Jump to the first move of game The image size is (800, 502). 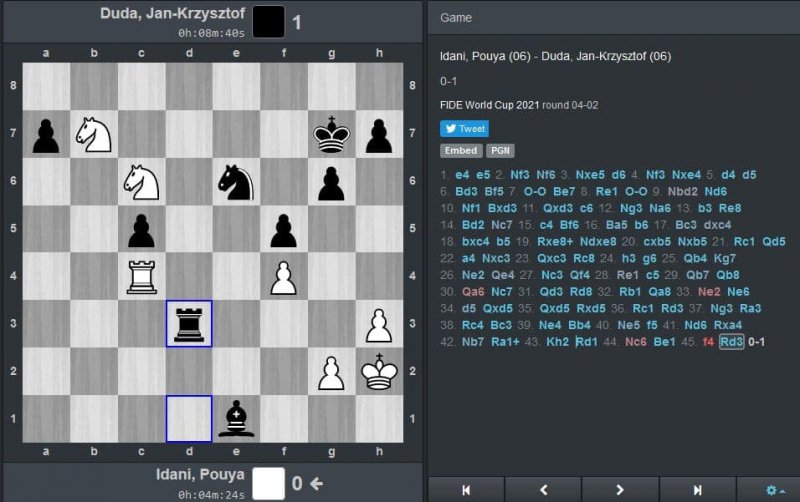pos(466,489)
